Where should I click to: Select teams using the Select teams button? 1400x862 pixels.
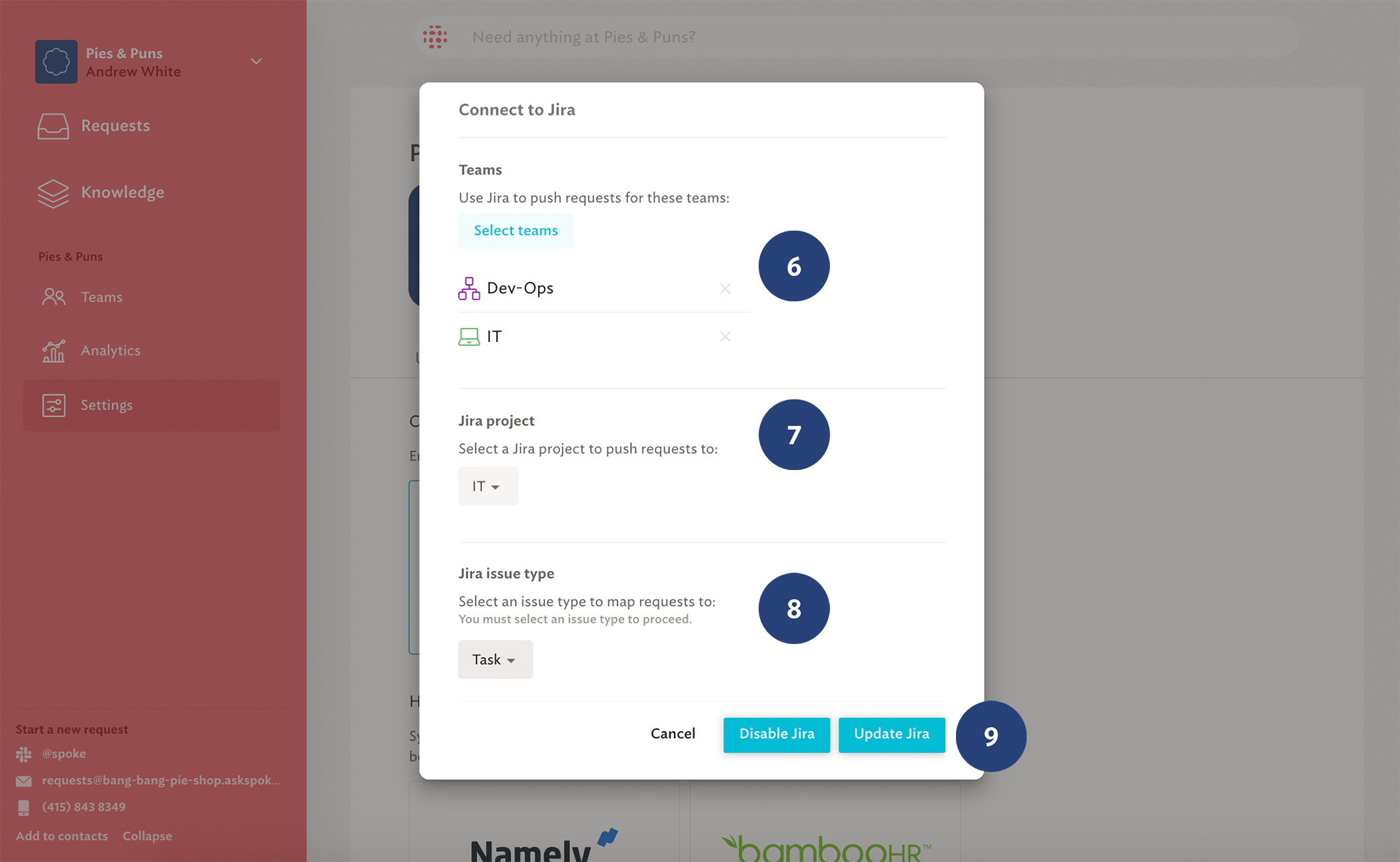tap(516, 230)
